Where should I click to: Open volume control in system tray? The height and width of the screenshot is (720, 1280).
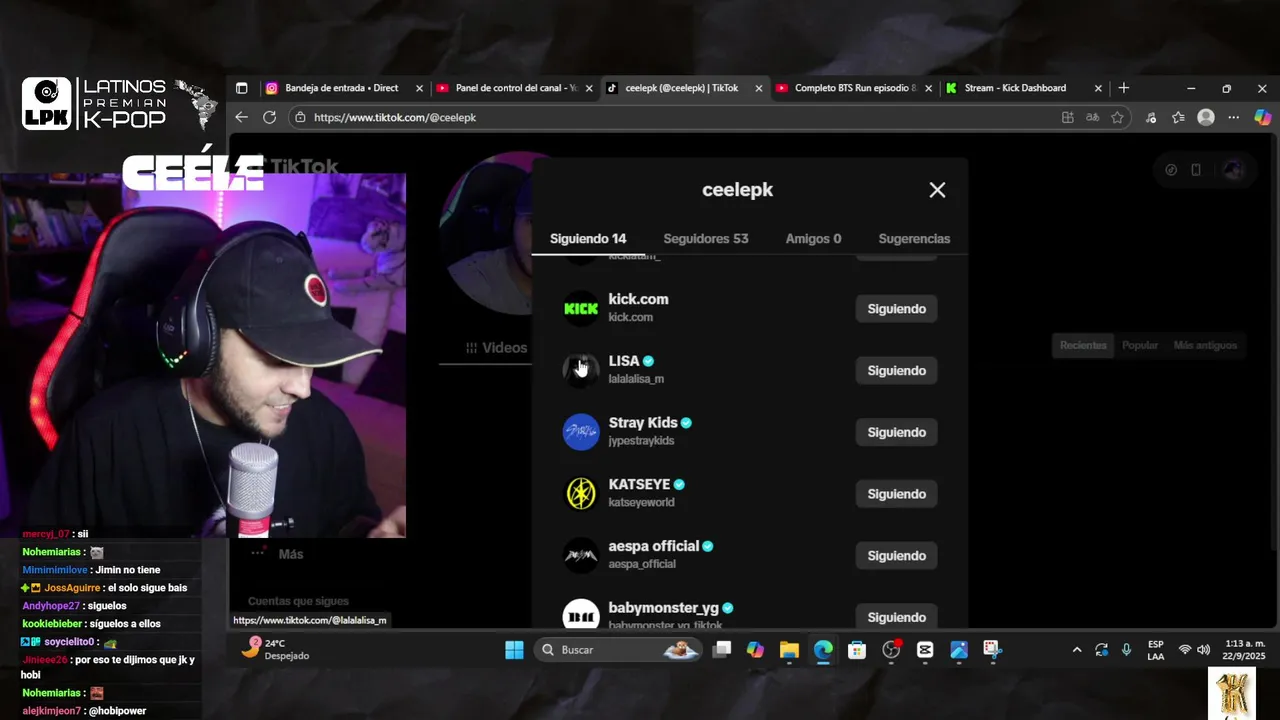1203,650
